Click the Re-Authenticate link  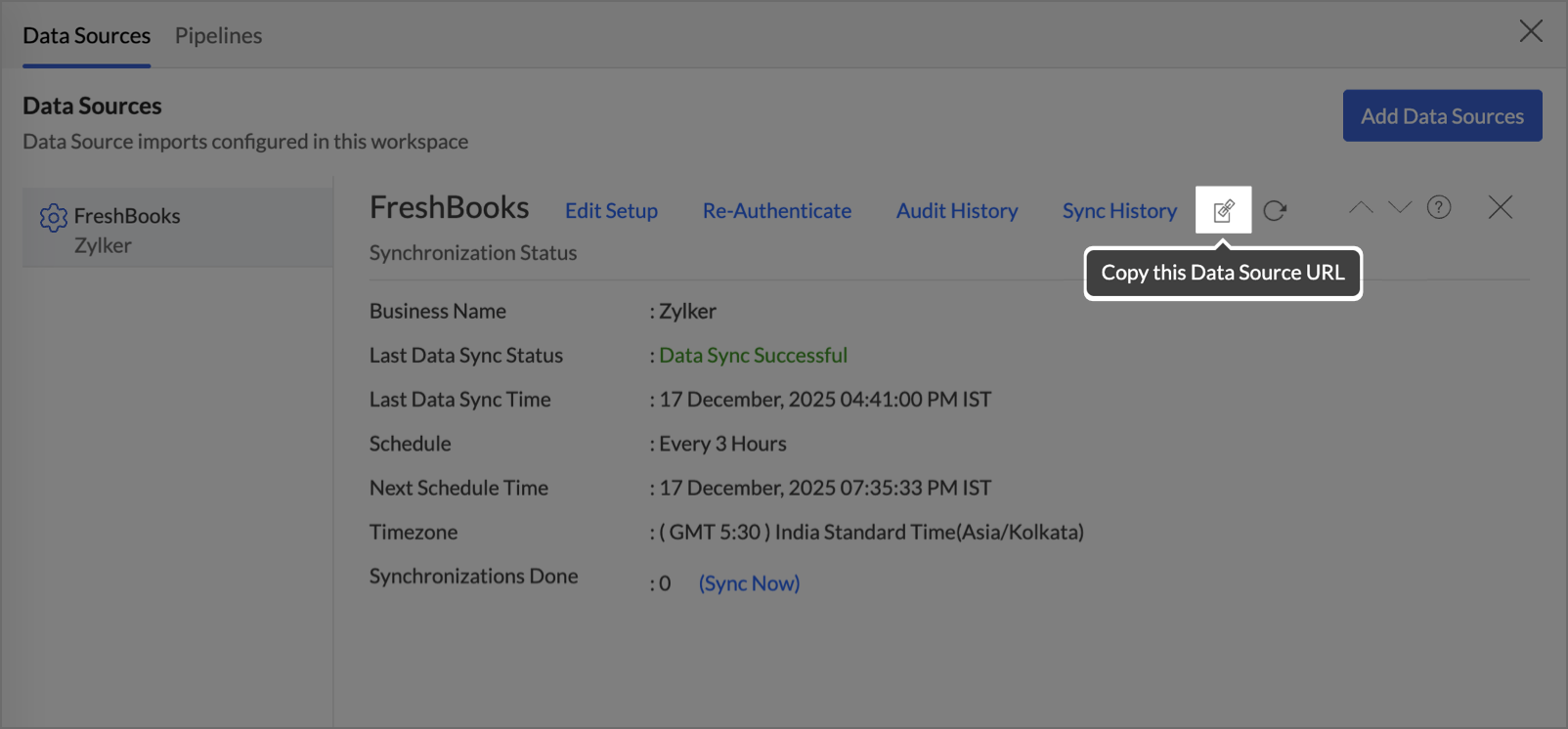tap(776, 210)
